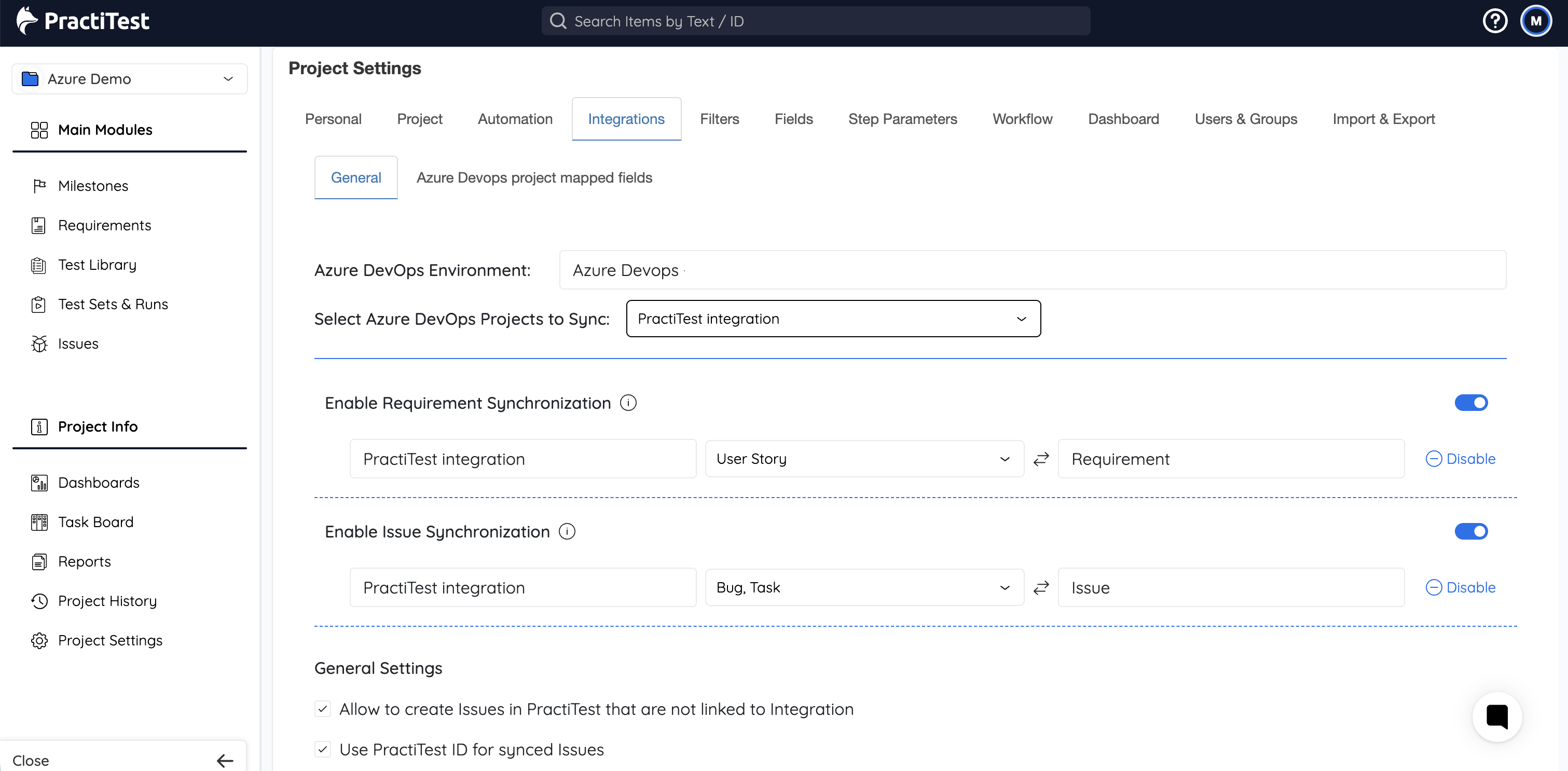Toggle off Enable Requirement Synchronization switch
Viewport: 1568px width, 771px height.
coord(1470,403)
